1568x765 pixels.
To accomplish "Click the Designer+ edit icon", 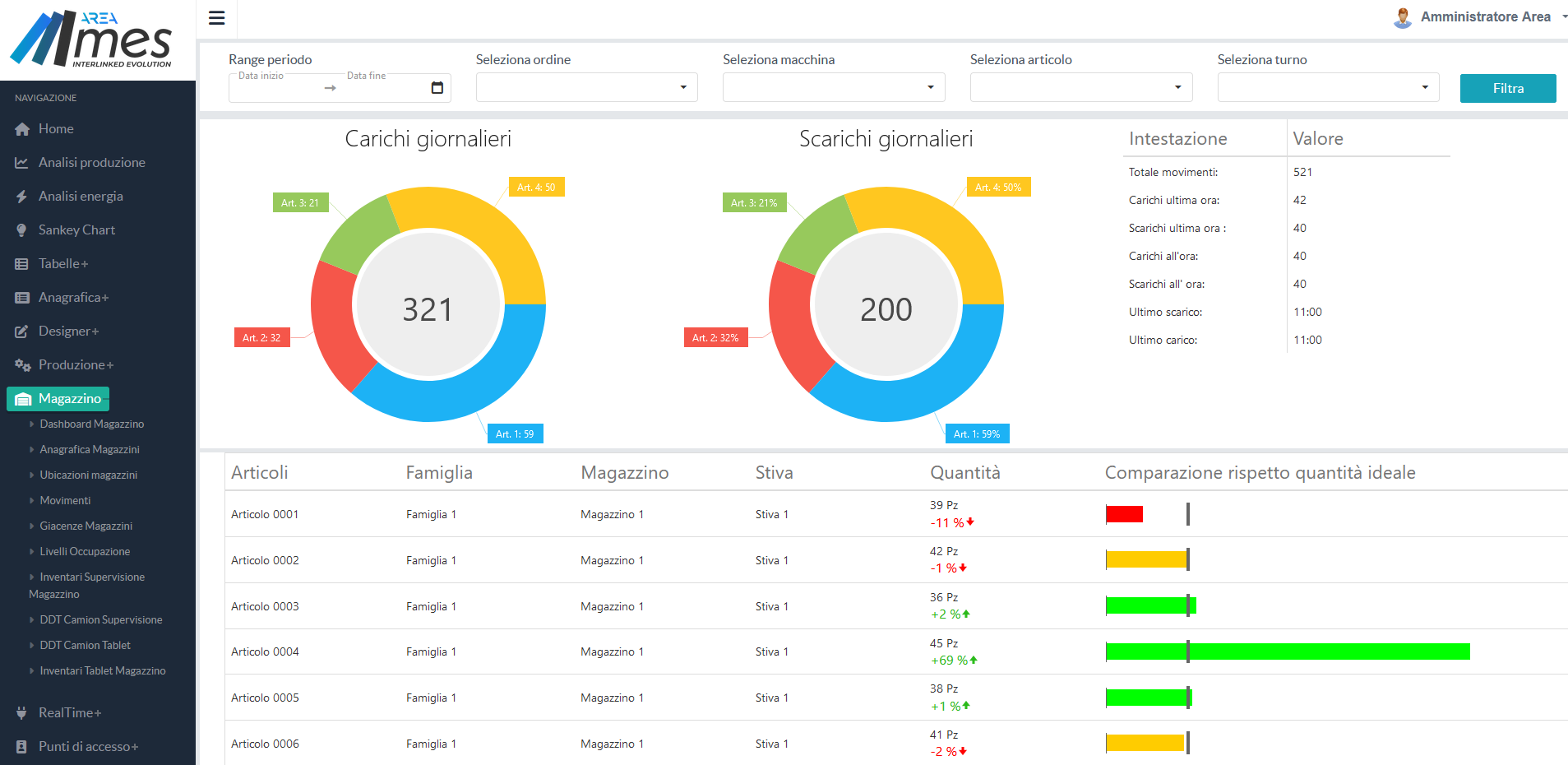I will tap(22, 331).
